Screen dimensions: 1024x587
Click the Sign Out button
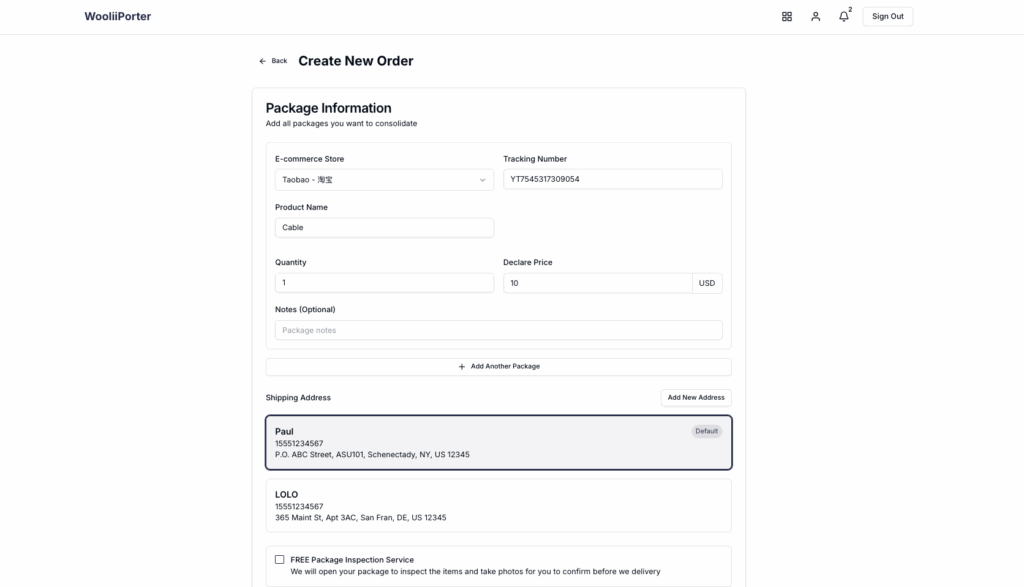(888, 17)
